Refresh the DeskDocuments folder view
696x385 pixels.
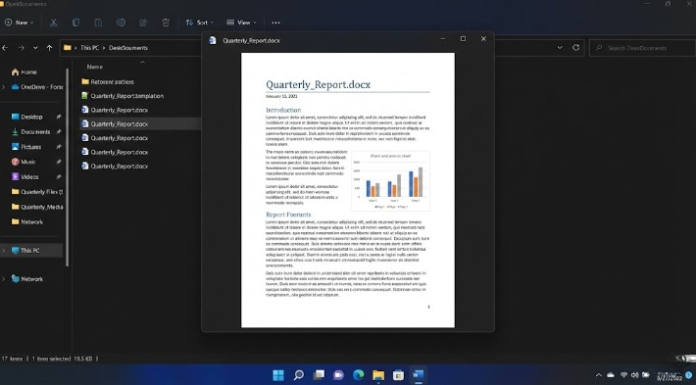576,48
